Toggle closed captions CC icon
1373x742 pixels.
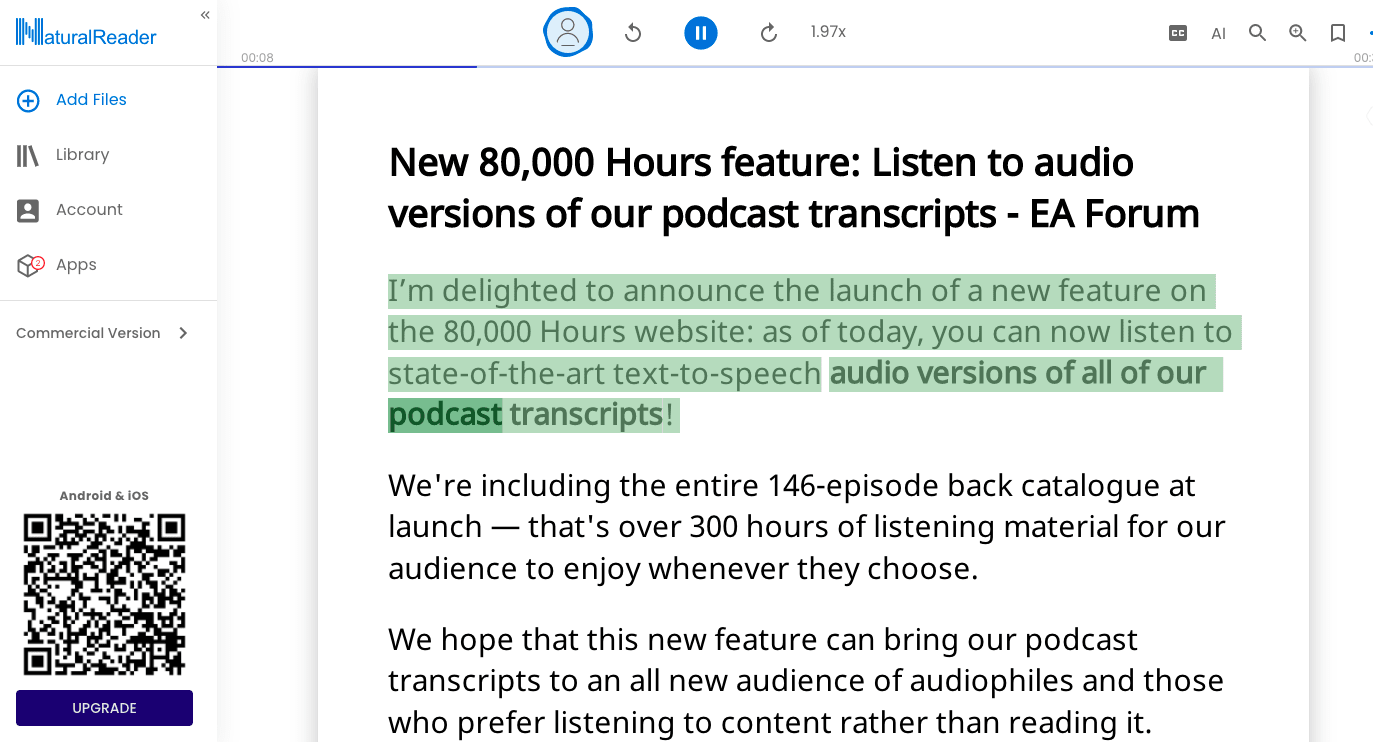coord(1178,33)
